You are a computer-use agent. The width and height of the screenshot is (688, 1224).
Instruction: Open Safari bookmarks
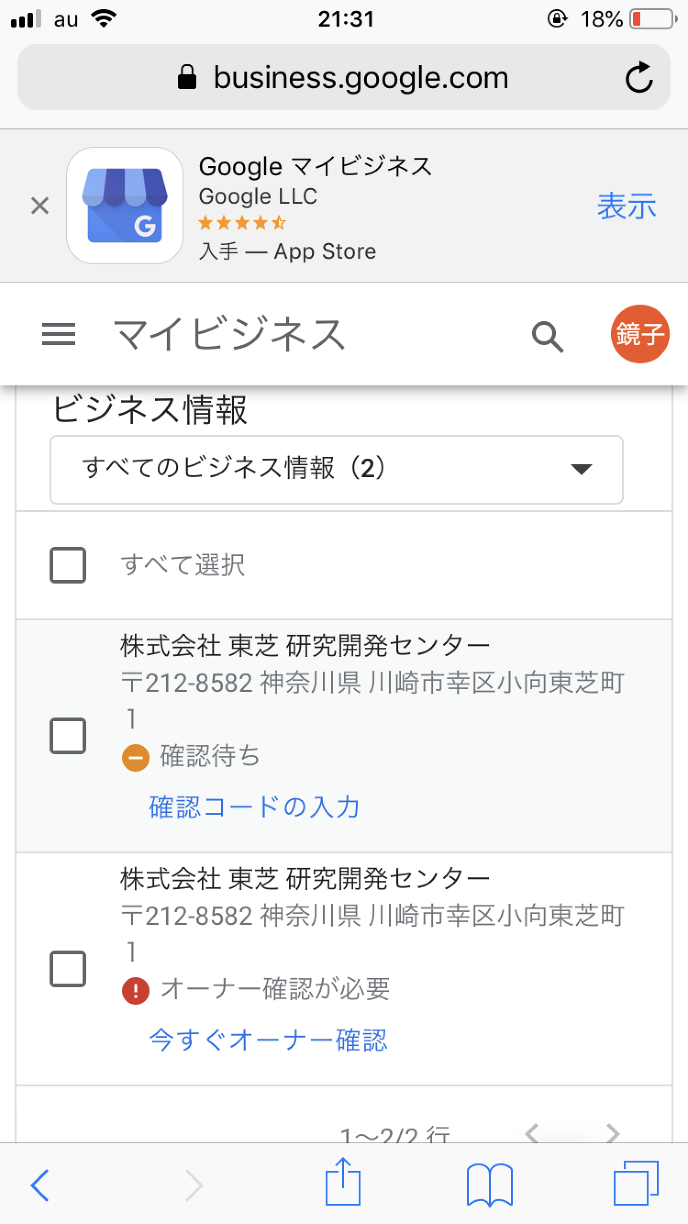(490, 1185)
